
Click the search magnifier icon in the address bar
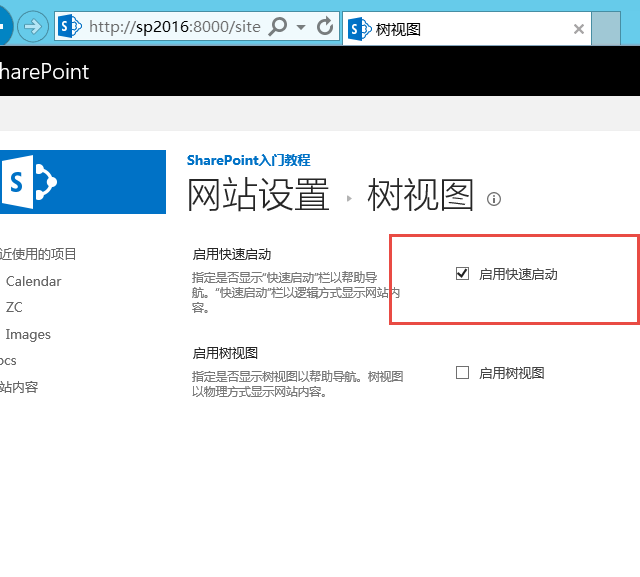pos(278,27)
